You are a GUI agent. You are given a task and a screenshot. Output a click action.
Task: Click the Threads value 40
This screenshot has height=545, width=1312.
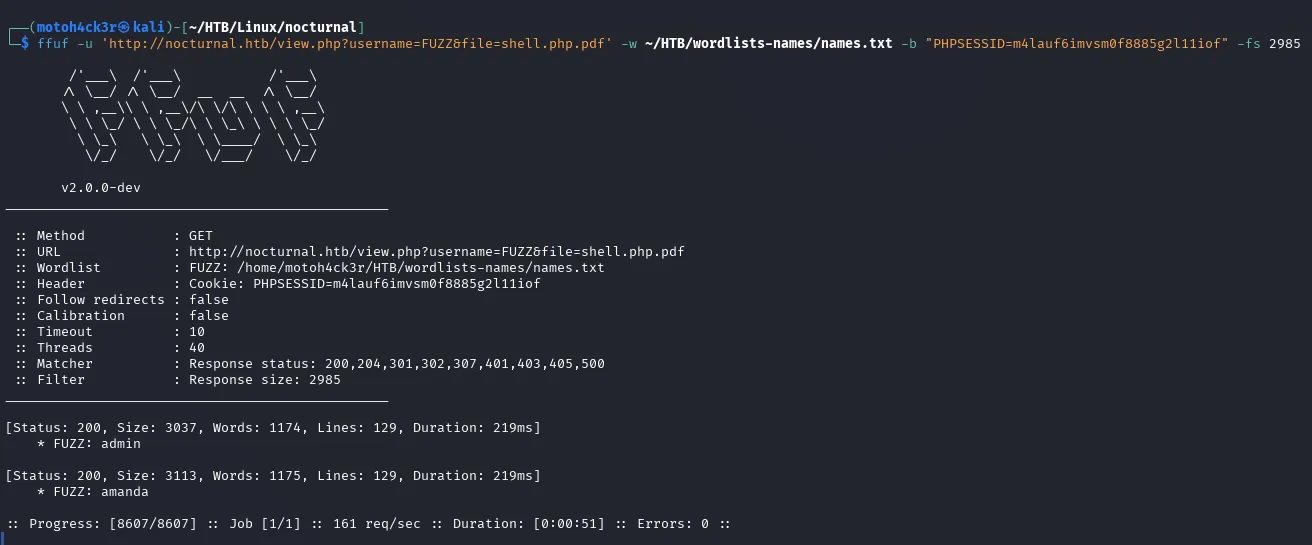[197, 348]
